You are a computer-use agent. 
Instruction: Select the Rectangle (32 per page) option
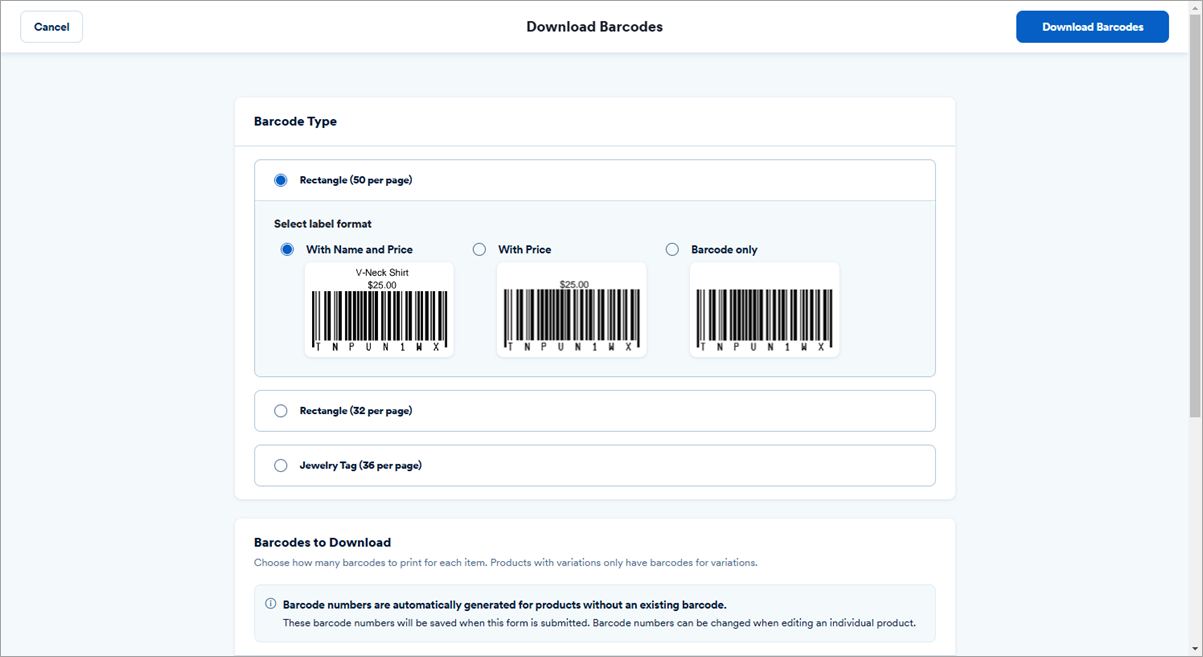click(x=281, y=410)
